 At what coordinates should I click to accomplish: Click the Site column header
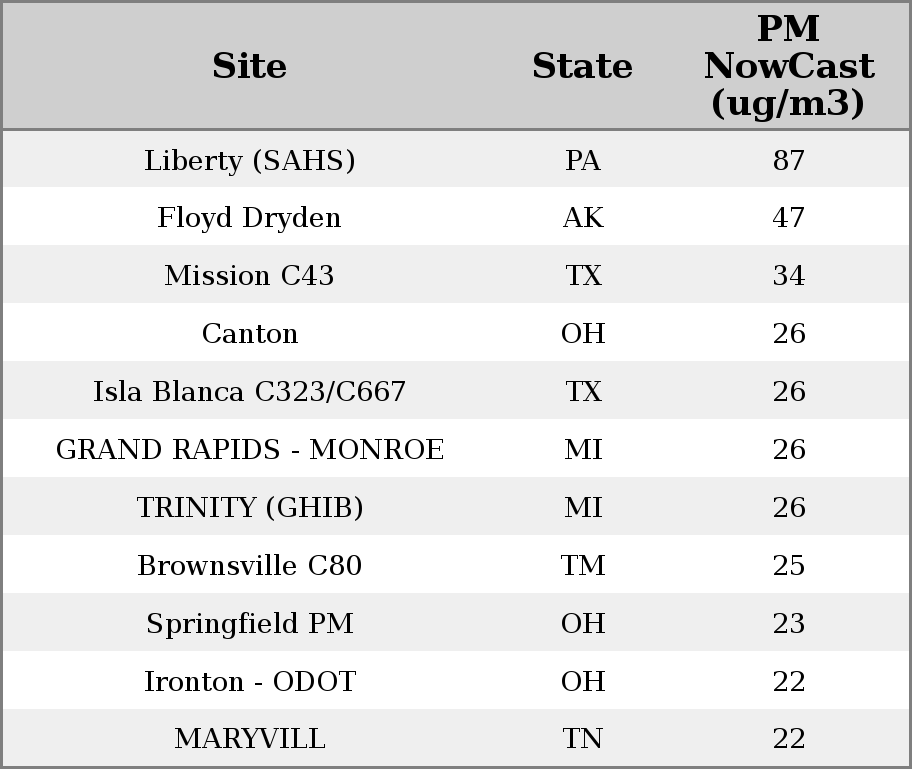tap(250, 66)
